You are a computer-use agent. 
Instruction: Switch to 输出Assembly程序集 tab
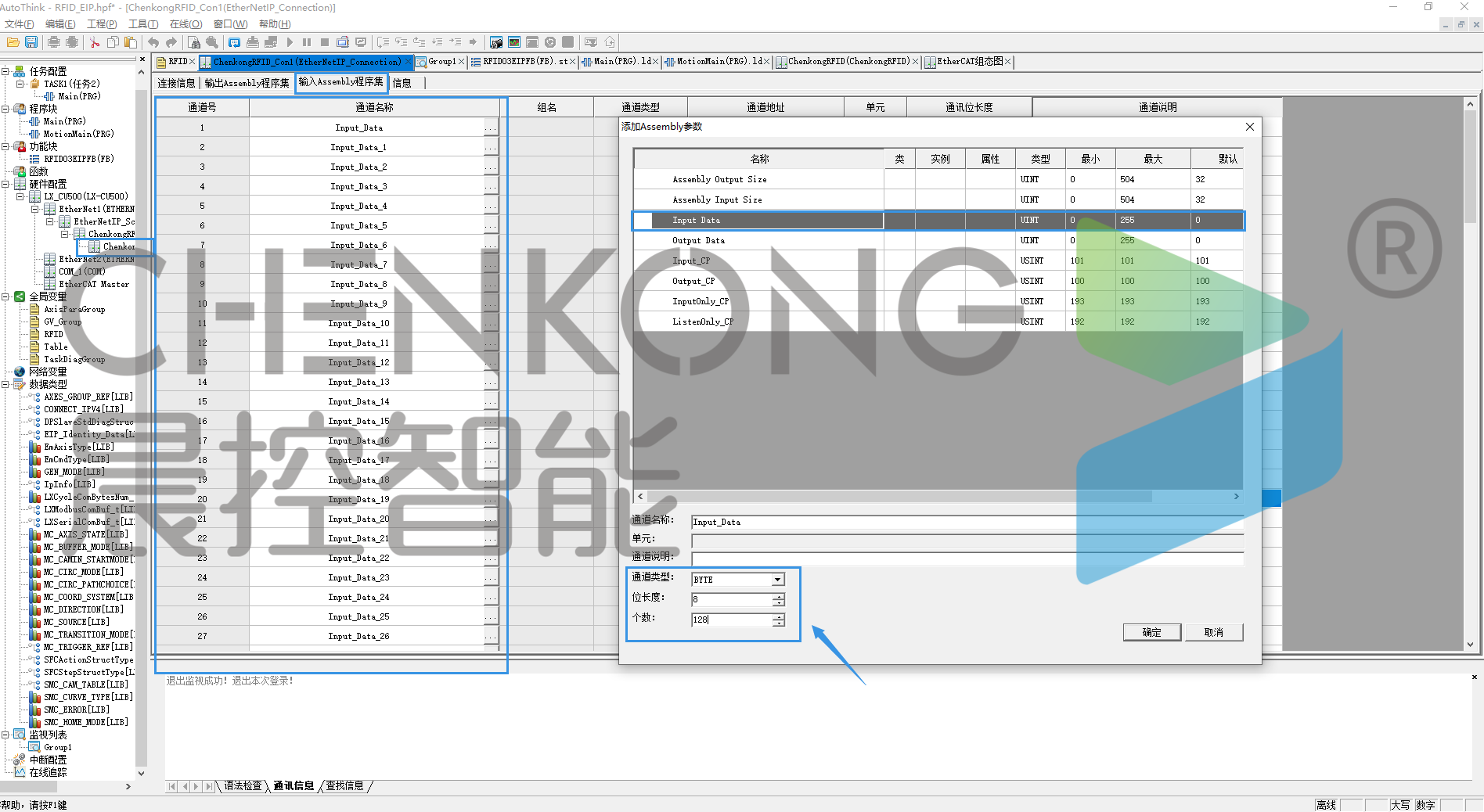(x=247, y=83)
